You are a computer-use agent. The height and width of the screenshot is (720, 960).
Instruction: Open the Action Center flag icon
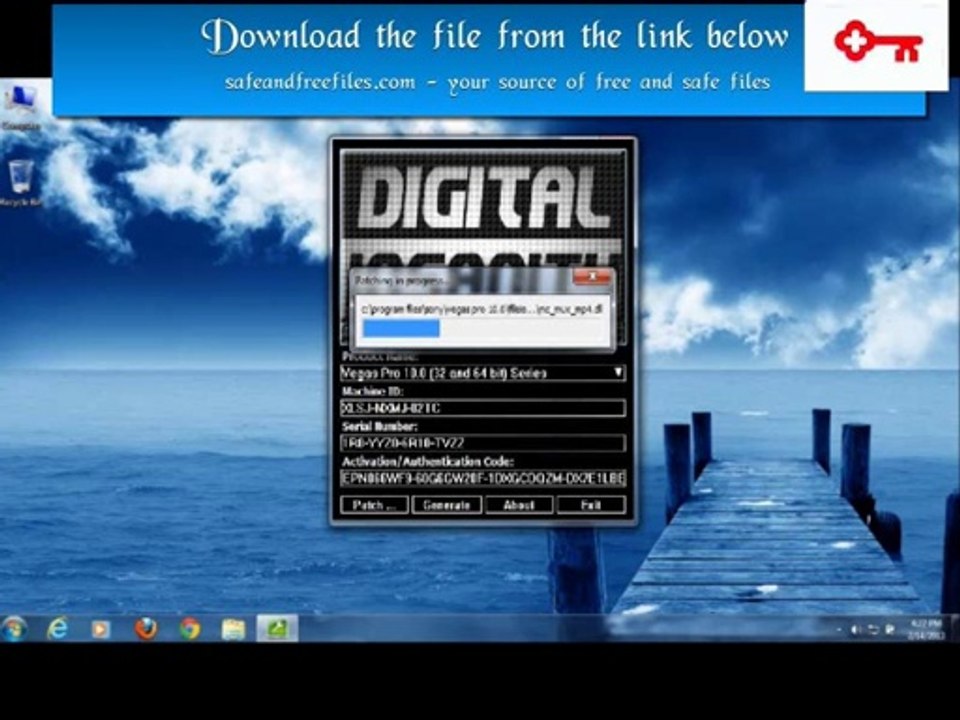point(890,629)
